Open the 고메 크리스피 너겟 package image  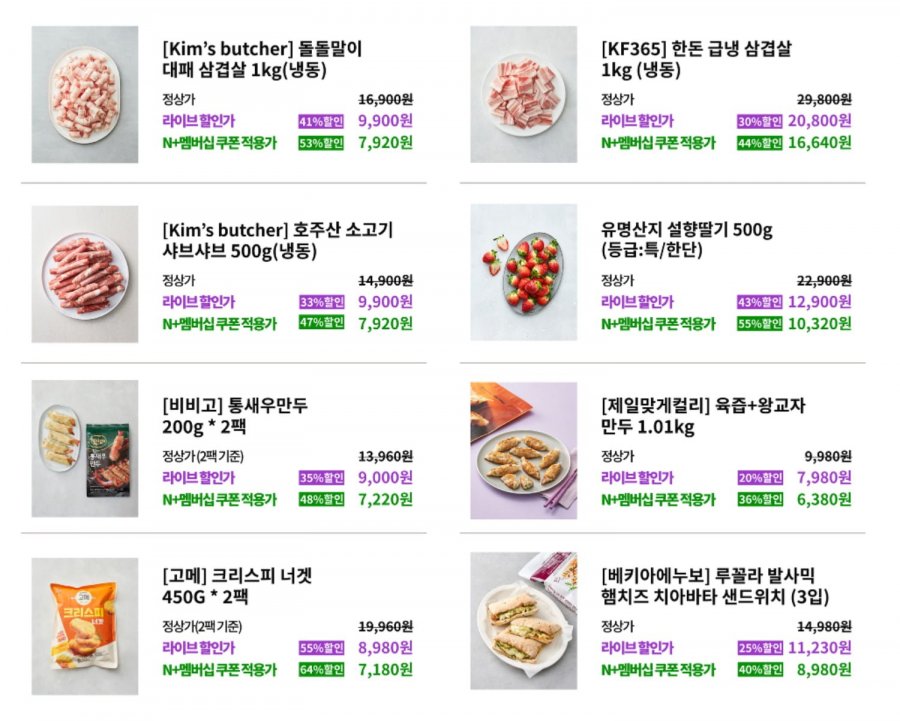click(x=85, y=625)
